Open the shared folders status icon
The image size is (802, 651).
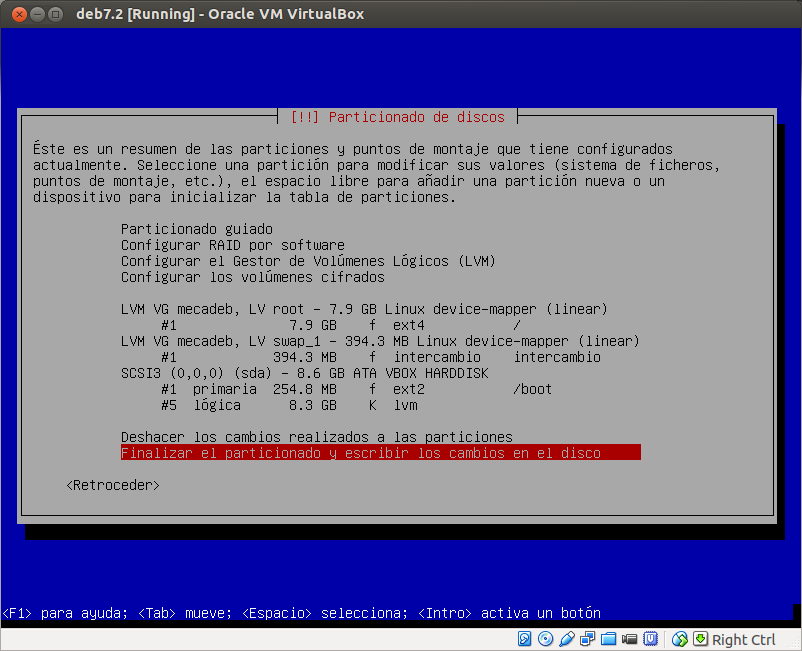[607, 639]
